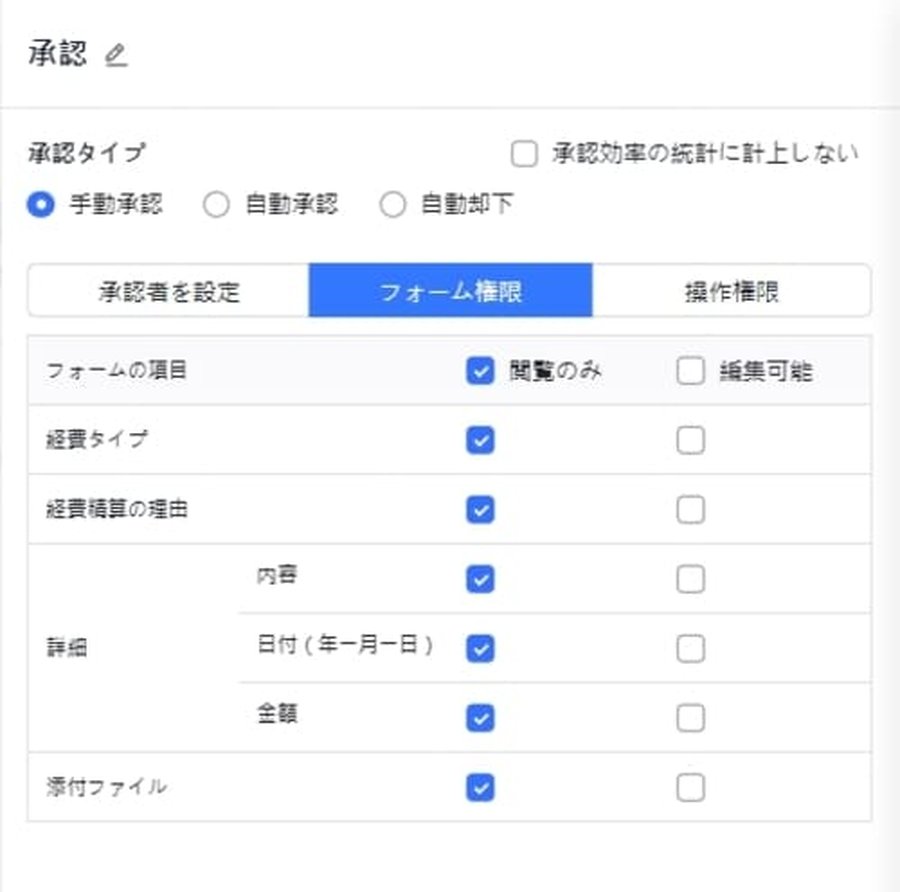Screen dimensions: 900x892
Task: Switch to the 操作権限 tab
Action: pos(733,290)
